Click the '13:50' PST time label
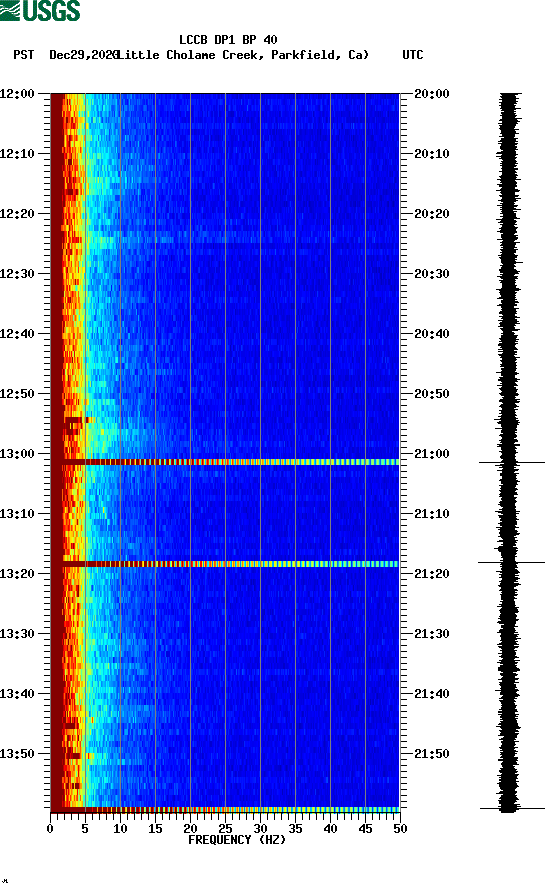The width and height of the screenshot is (552, 892). (18, 754)
